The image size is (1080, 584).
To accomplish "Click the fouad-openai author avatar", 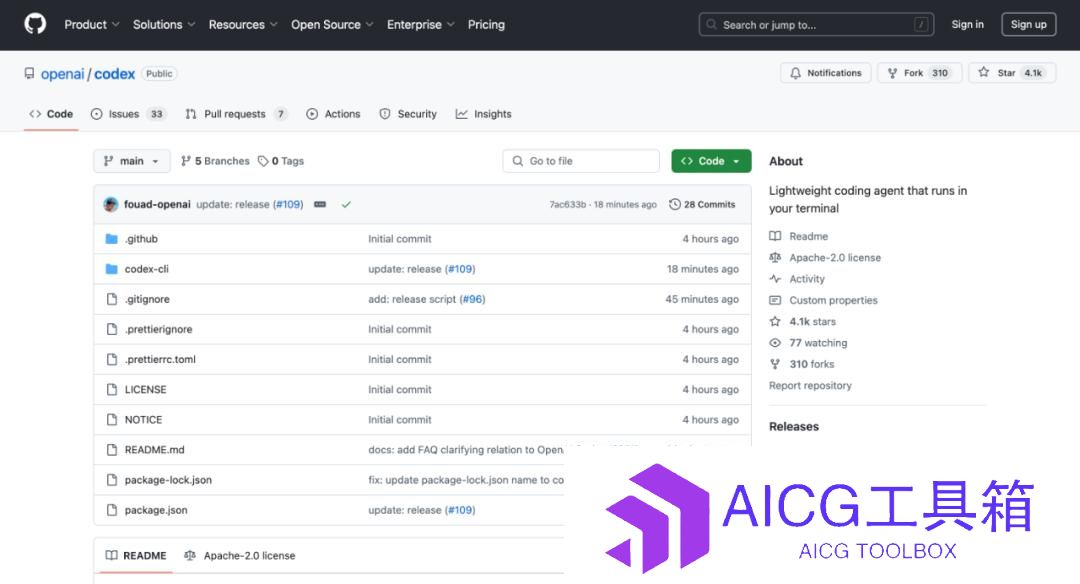I will click(111, 205).
